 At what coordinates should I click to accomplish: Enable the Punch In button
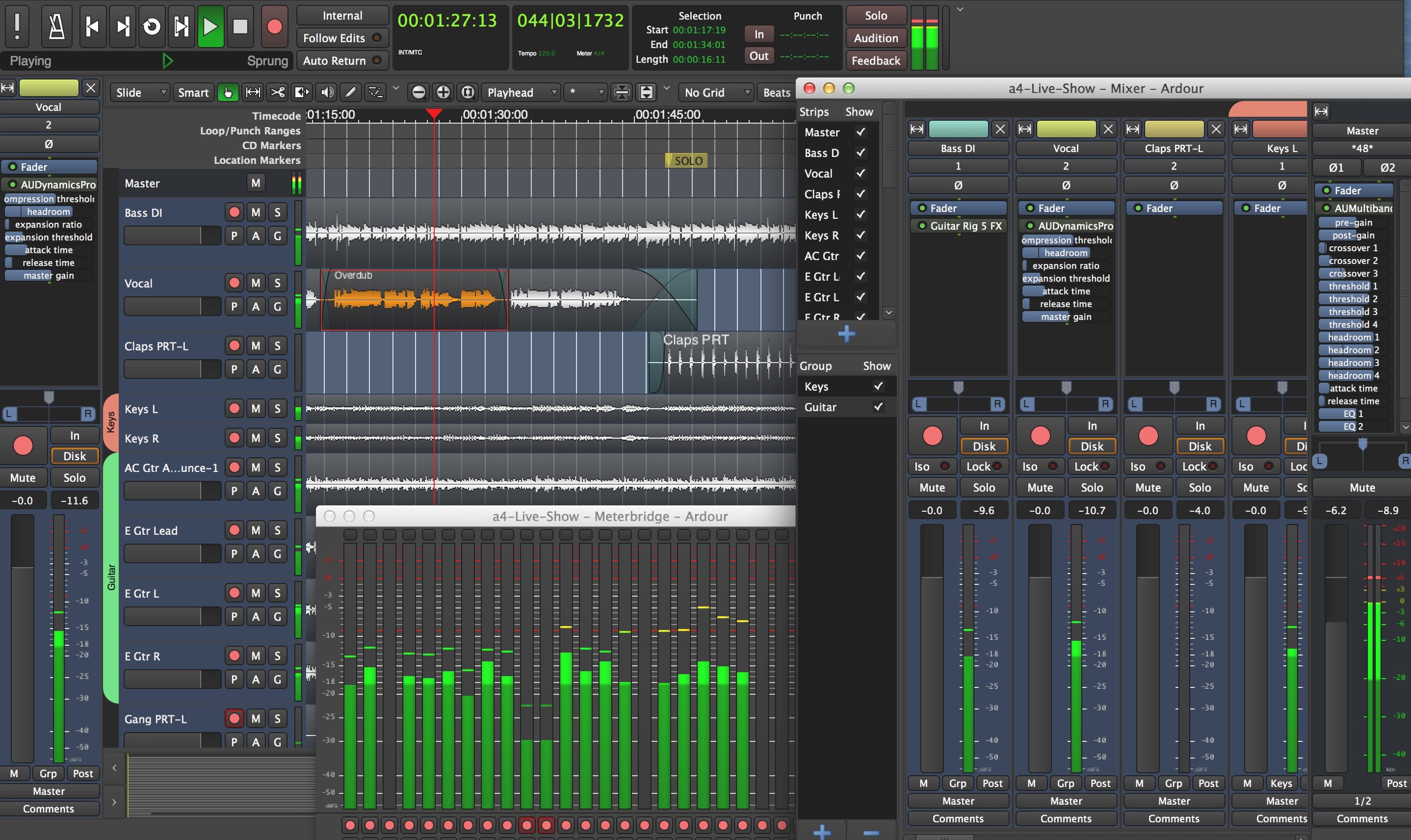tap(761, 34)
